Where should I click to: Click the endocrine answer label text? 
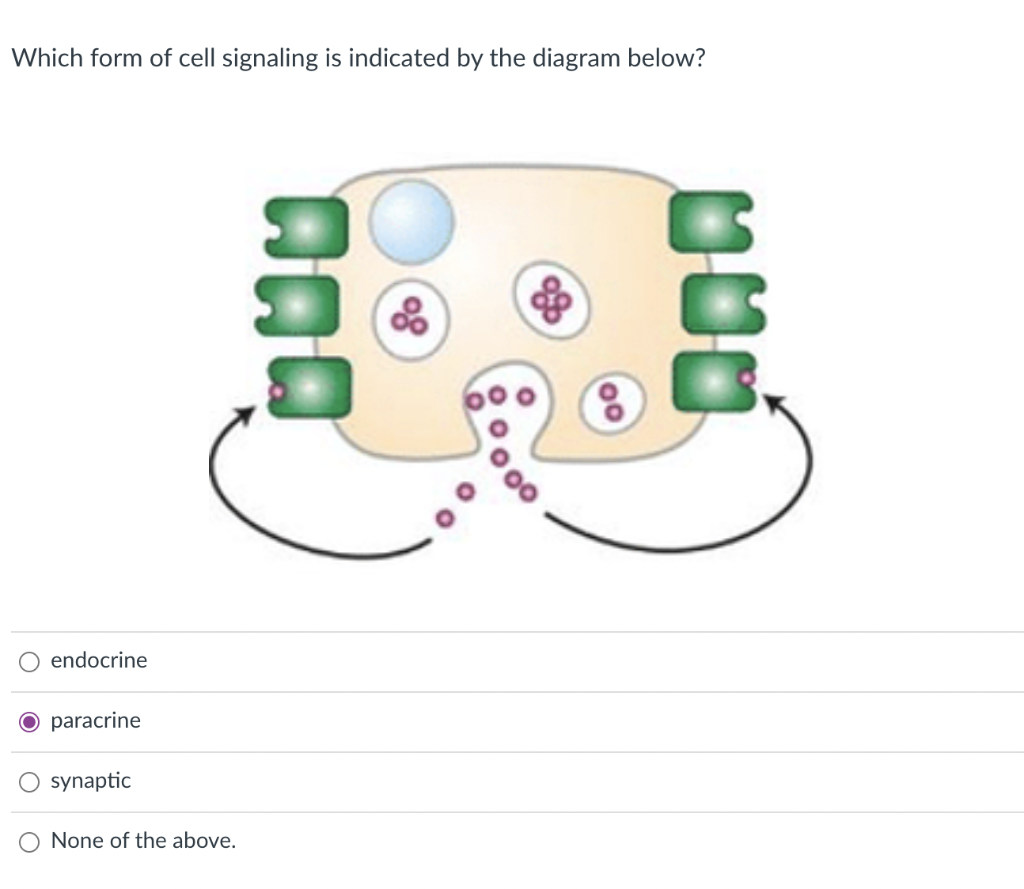pyautogui.click(x=99, y=660)
